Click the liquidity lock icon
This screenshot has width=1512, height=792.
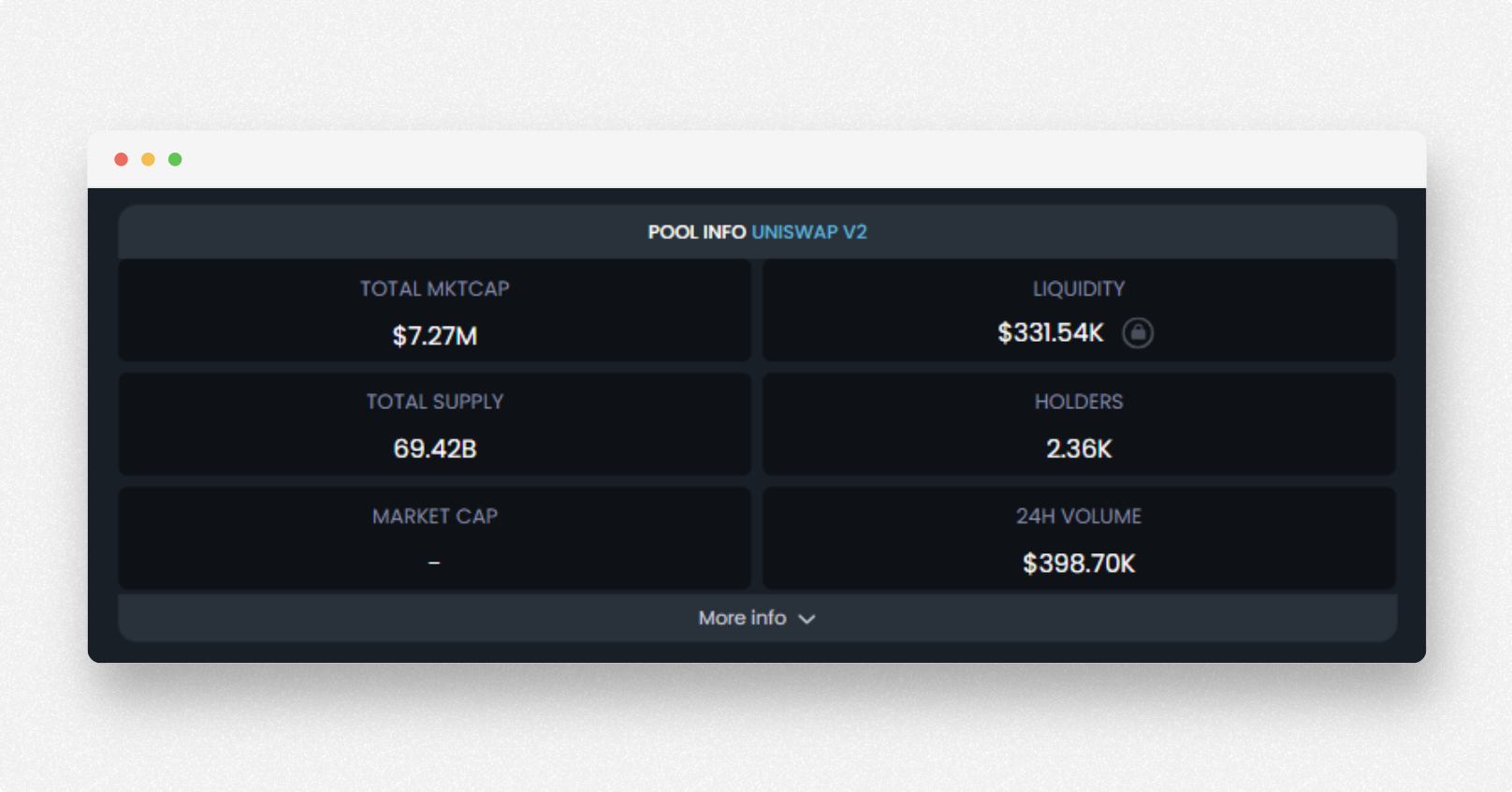[1137, 332]
